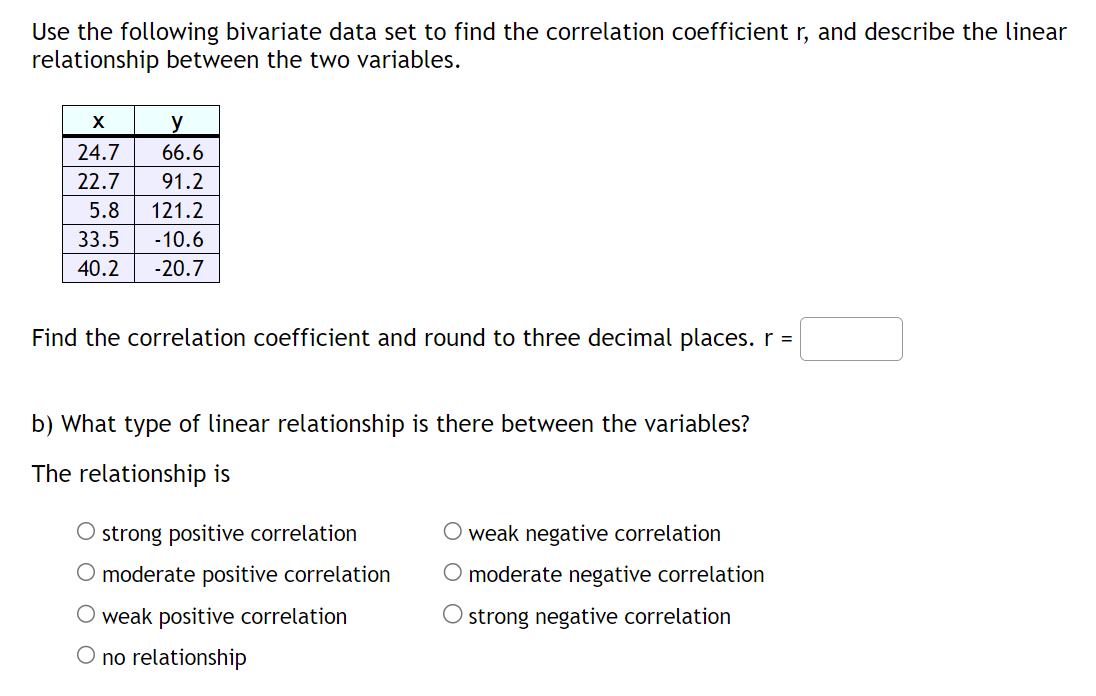Select the table cell containing 5.8
Image resolution: width=1096 pixels, height=696 pixels.
pyautogui.click(x=98, y=210)
